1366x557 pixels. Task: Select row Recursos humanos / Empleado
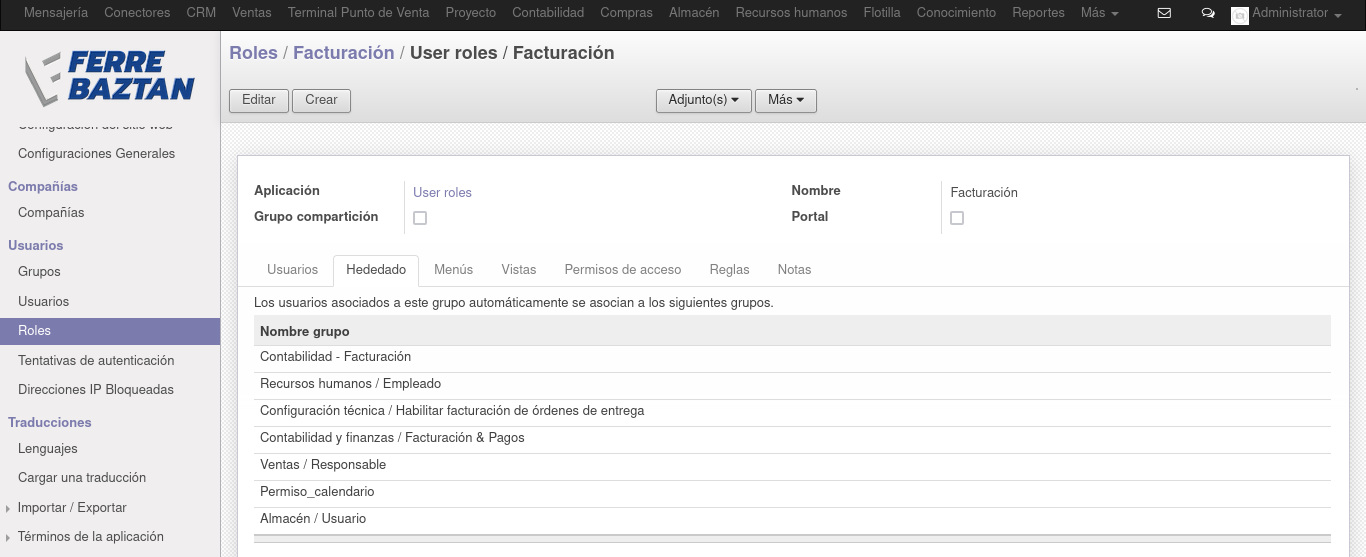792,384
